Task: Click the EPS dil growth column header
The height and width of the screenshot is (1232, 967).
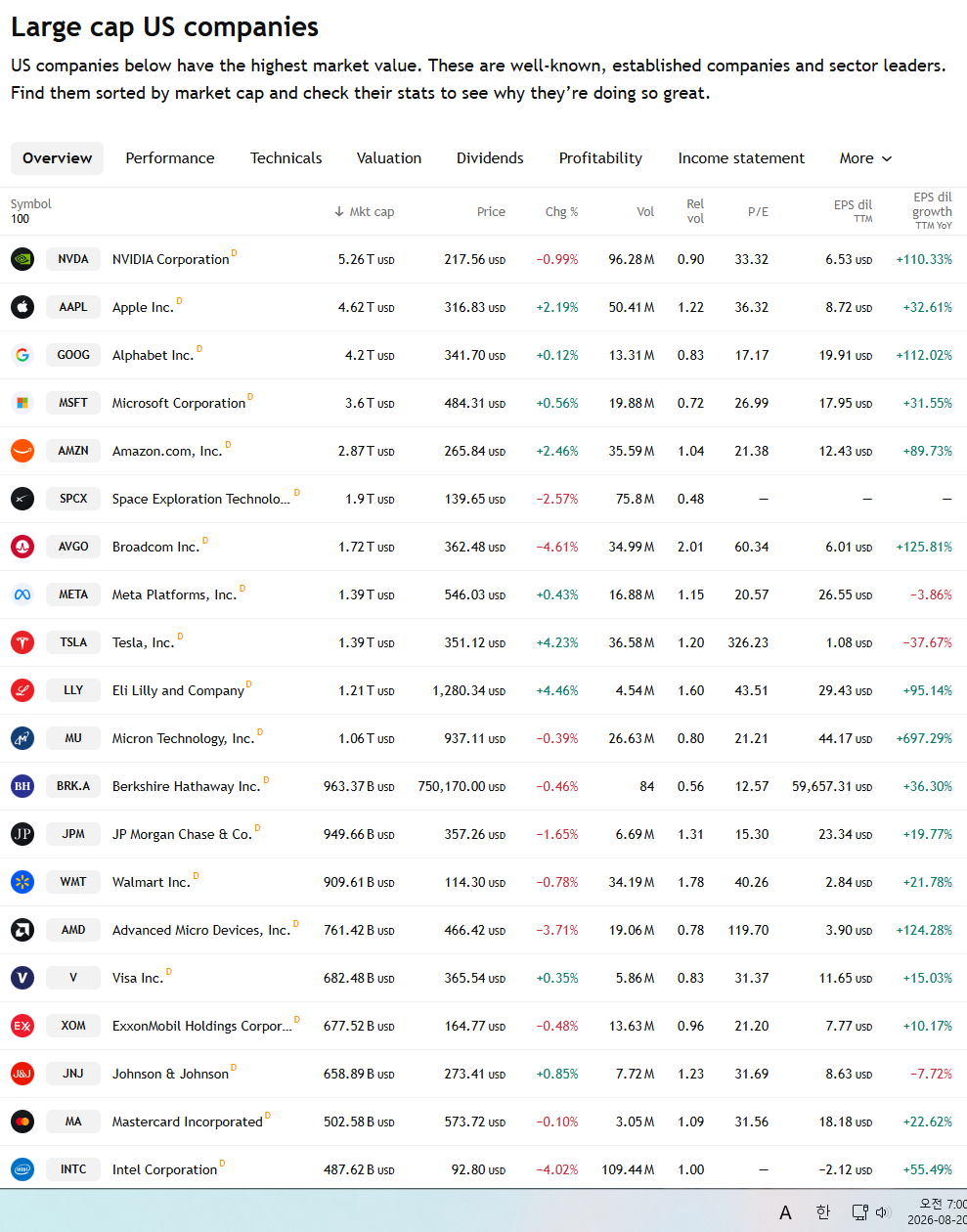Action: [932, 211]
